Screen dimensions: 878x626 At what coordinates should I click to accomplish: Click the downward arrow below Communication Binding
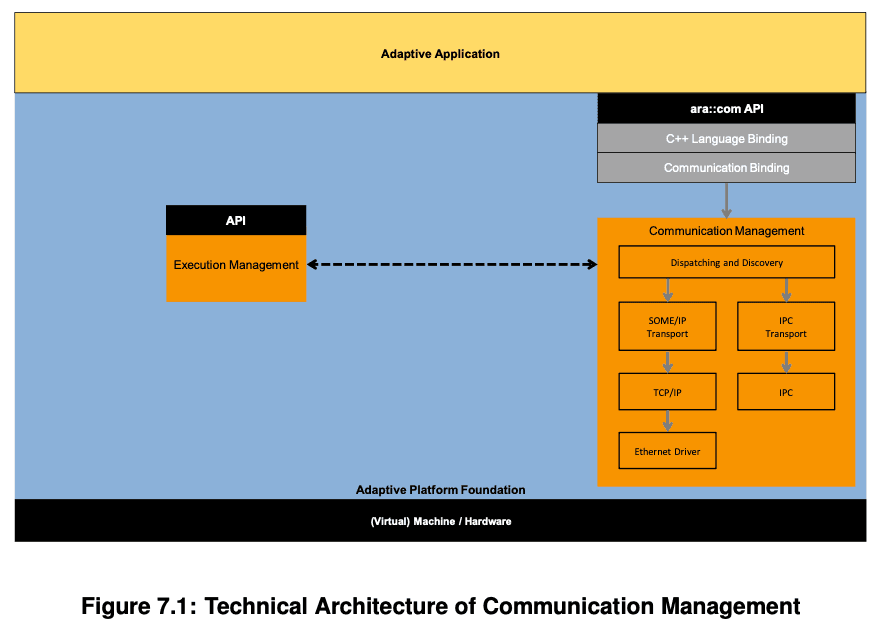(x=727, y=198)
